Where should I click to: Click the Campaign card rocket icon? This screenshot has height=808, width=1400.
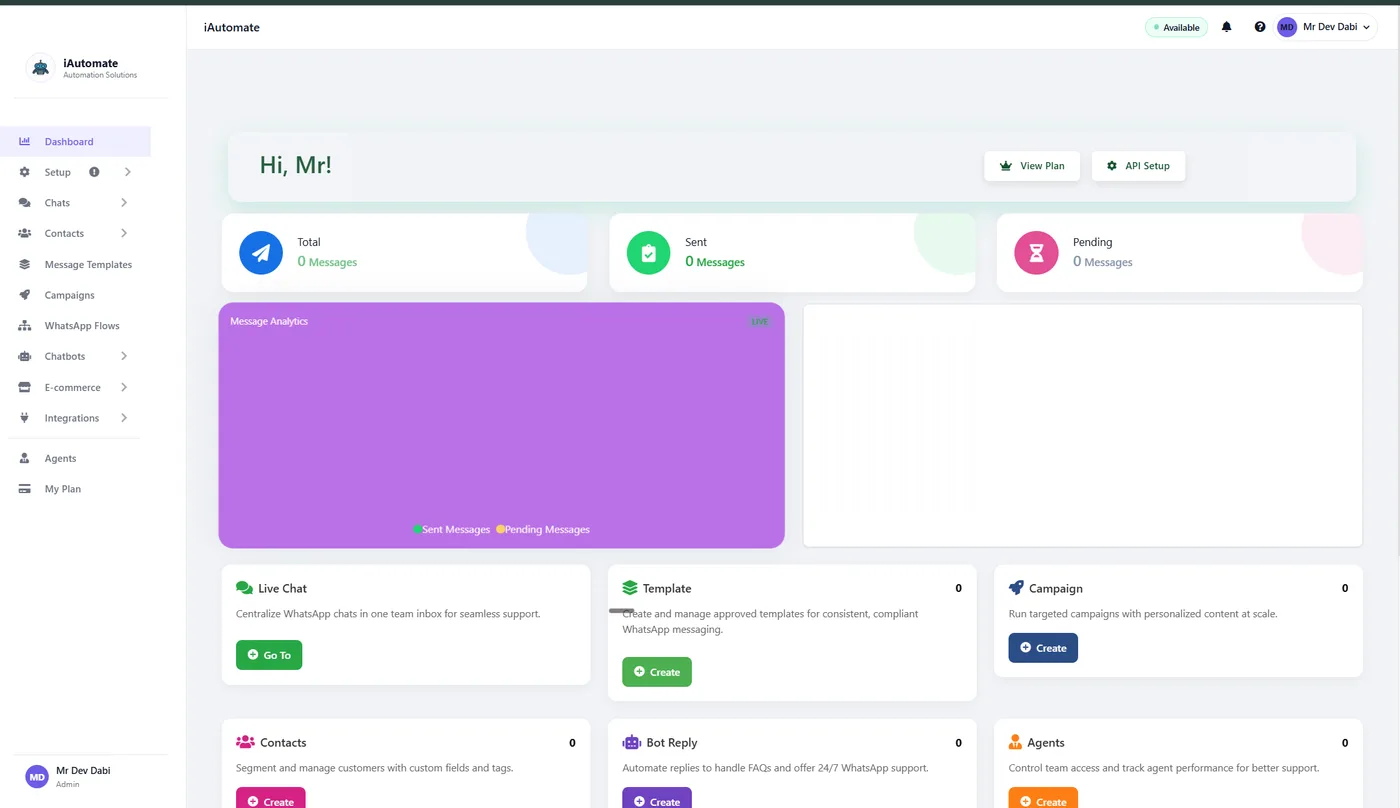point(1016,588)
